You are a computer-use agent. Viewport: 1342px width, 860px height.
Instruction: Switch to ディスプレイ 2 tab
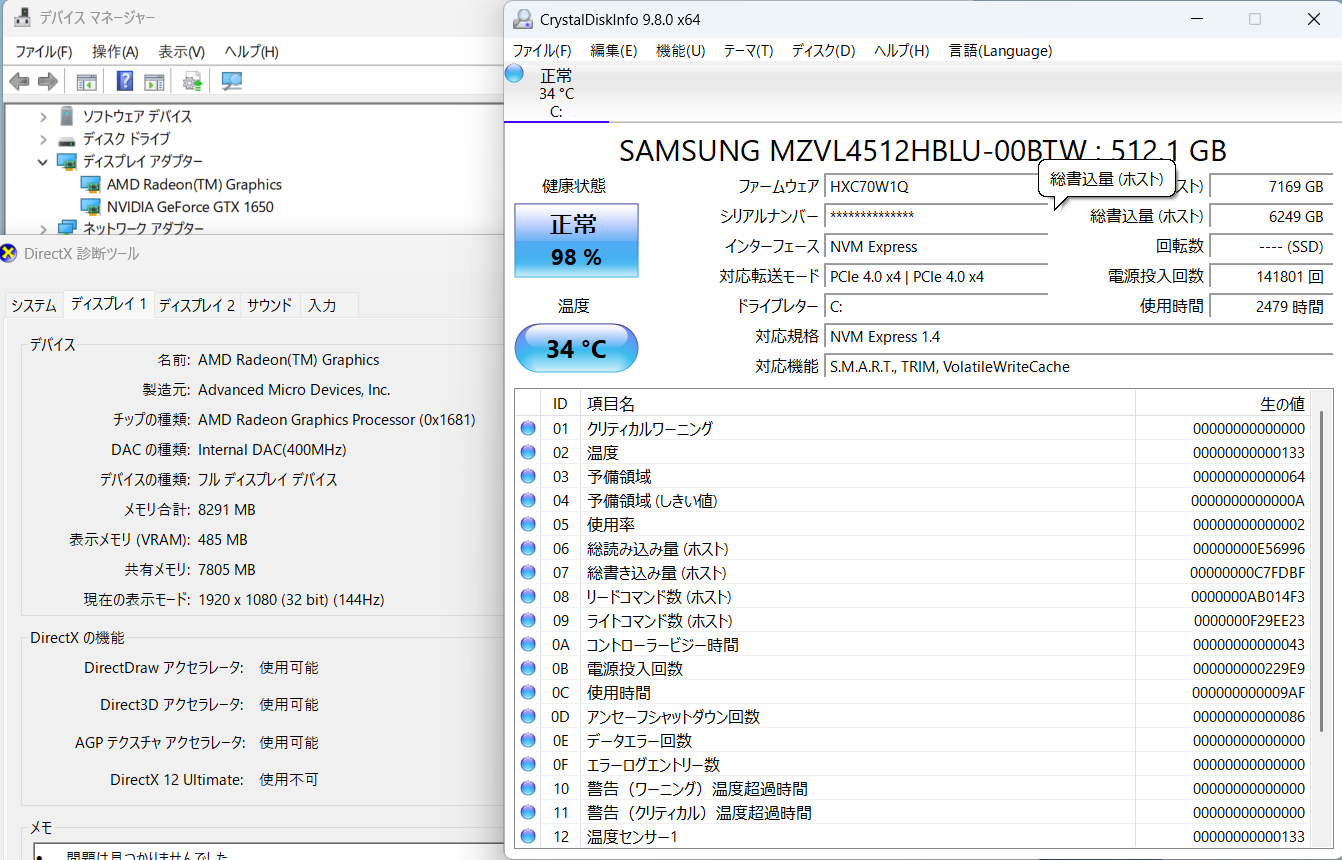point(197,305)
